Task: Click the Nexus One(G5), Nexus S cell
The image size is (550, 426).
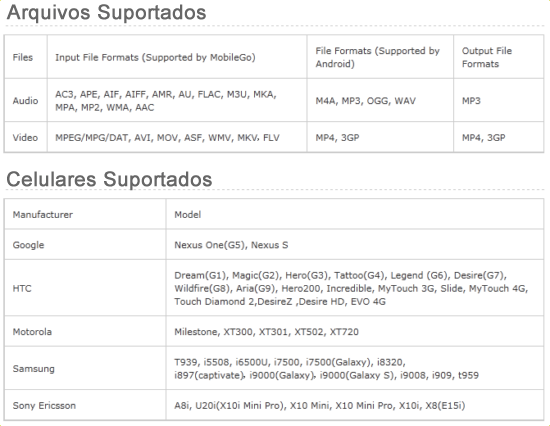Action: pyautogui.click(x=231, y=245)
